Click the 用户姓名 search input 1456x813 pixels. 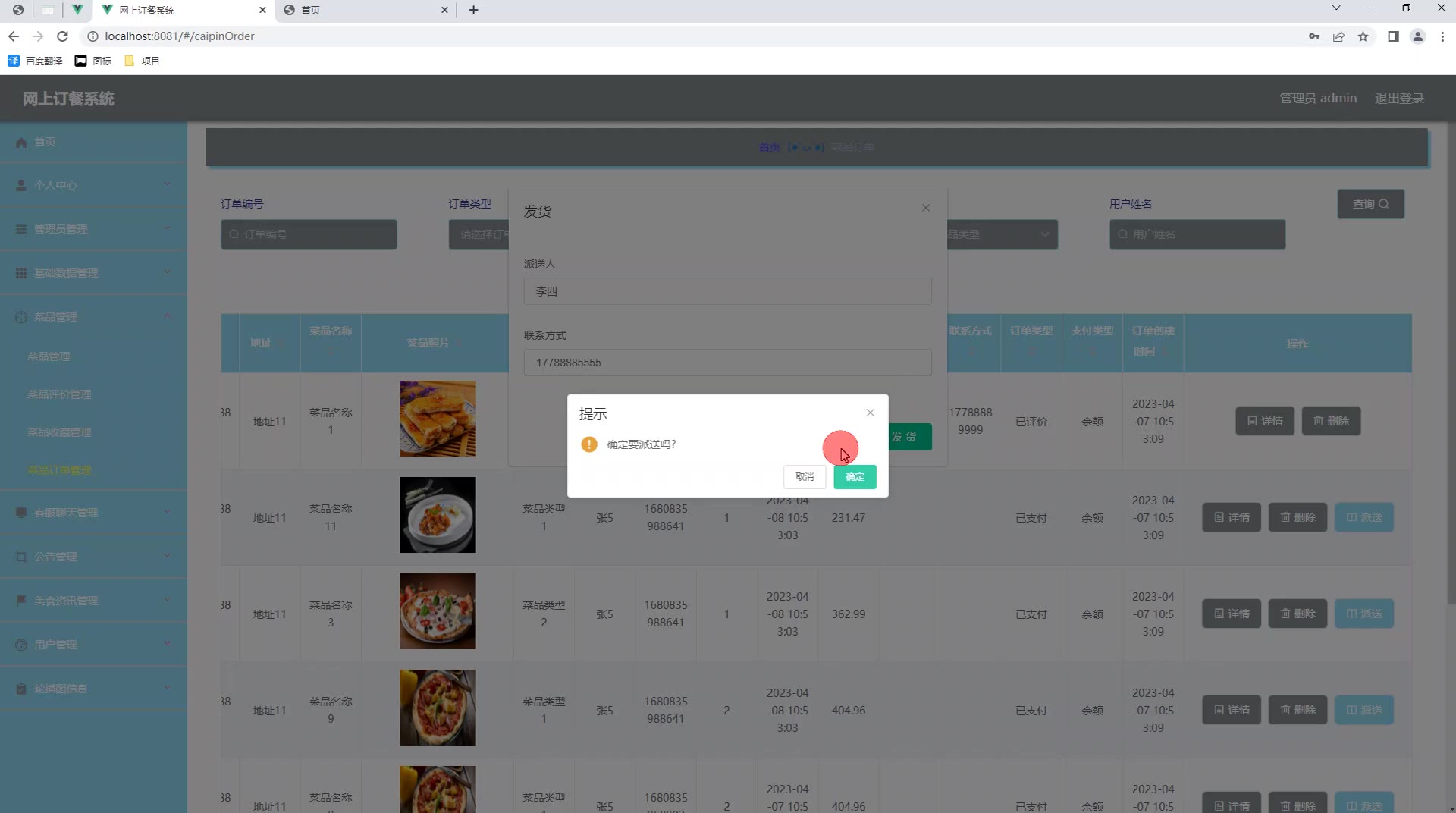1197,234
